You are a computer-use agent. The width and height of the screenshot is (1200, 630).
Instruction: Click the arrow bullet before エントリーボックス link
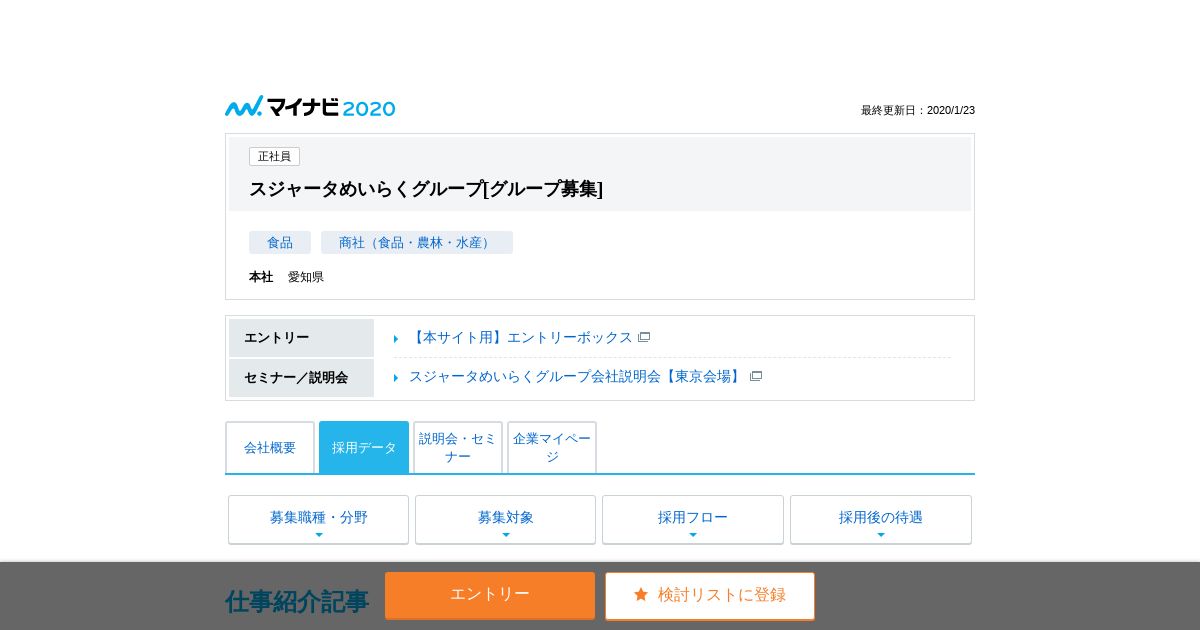[396, 338]
